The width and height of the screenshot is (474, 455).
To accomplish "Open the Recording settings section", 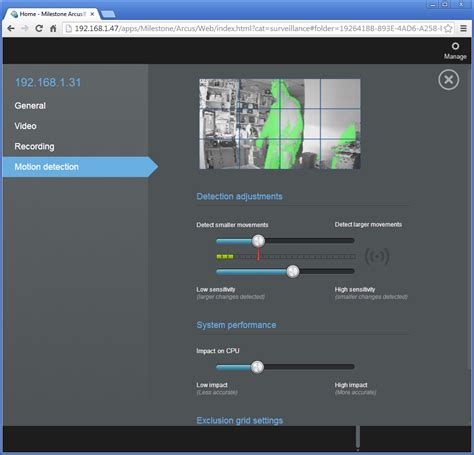I will (34, 146).
